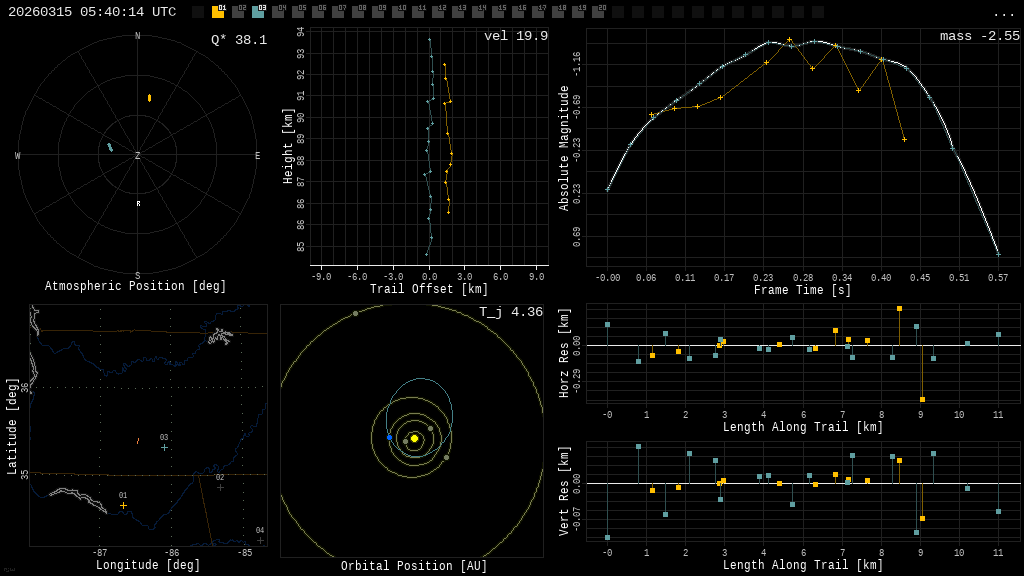
Task: Select station 10 box in top bar
Action: pyautogui.click(x=398, y=12)
